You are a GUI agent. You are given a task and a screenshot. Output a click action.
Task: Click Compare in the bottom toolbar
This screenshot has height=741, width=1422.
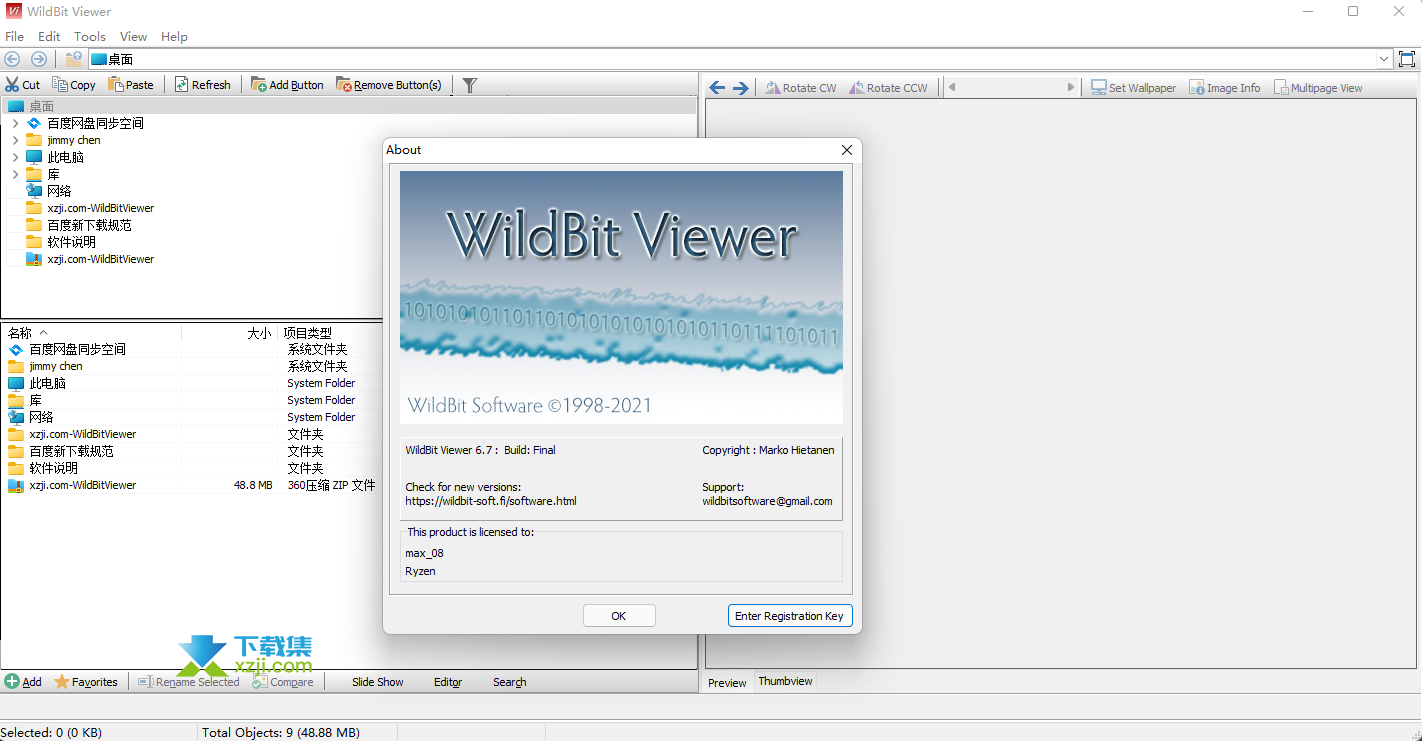click(283, 682)
